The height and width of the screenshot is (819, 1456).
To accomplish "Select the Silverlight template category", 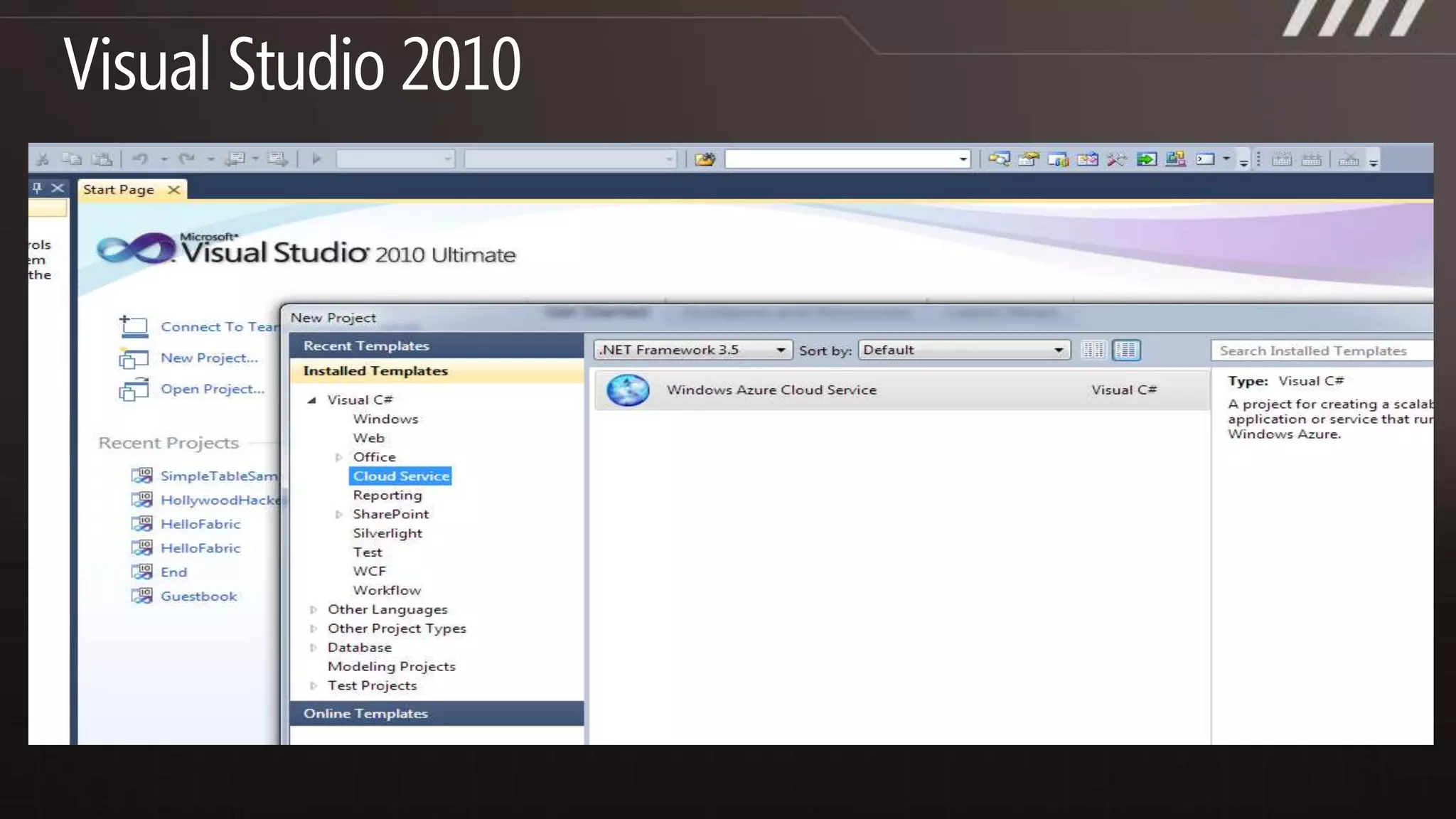I will [387, 534].
